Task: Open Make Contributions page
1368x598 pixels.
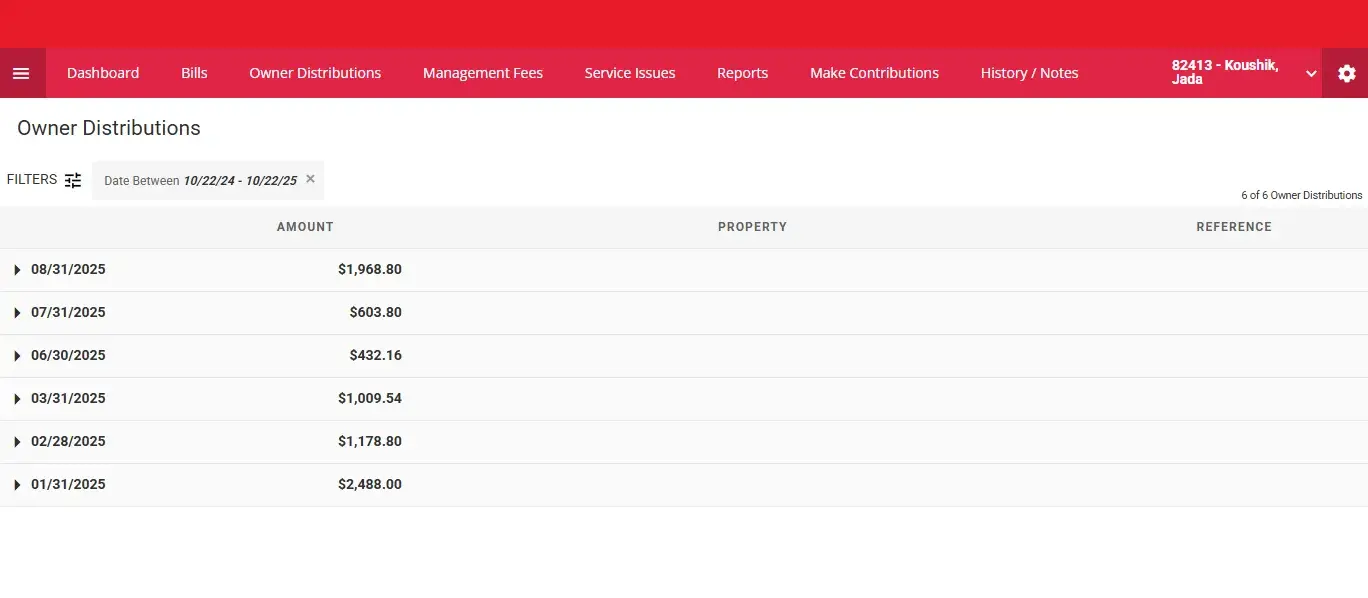Action: coord(874,73)
